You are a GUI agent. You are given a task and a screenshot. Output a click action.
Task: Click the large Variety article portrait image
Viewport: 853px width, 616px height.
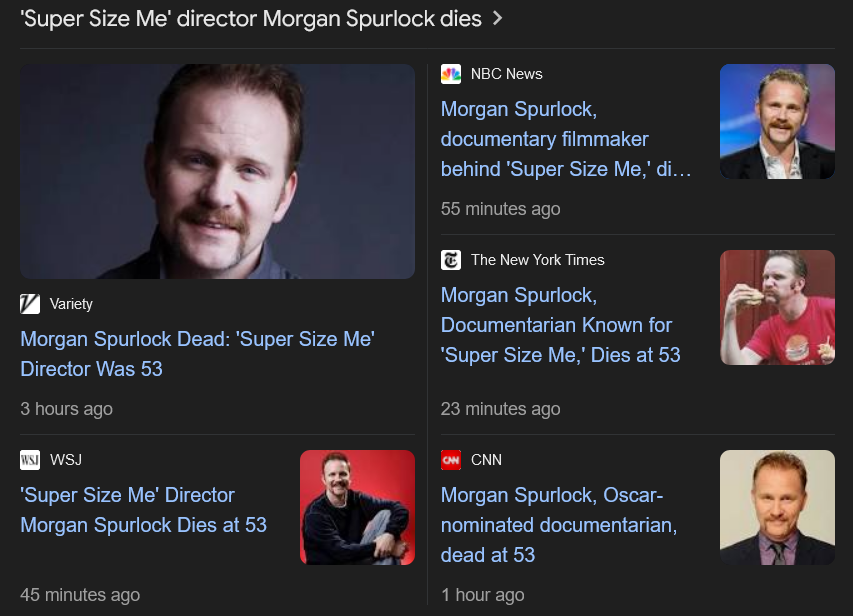tap(218, 171)
